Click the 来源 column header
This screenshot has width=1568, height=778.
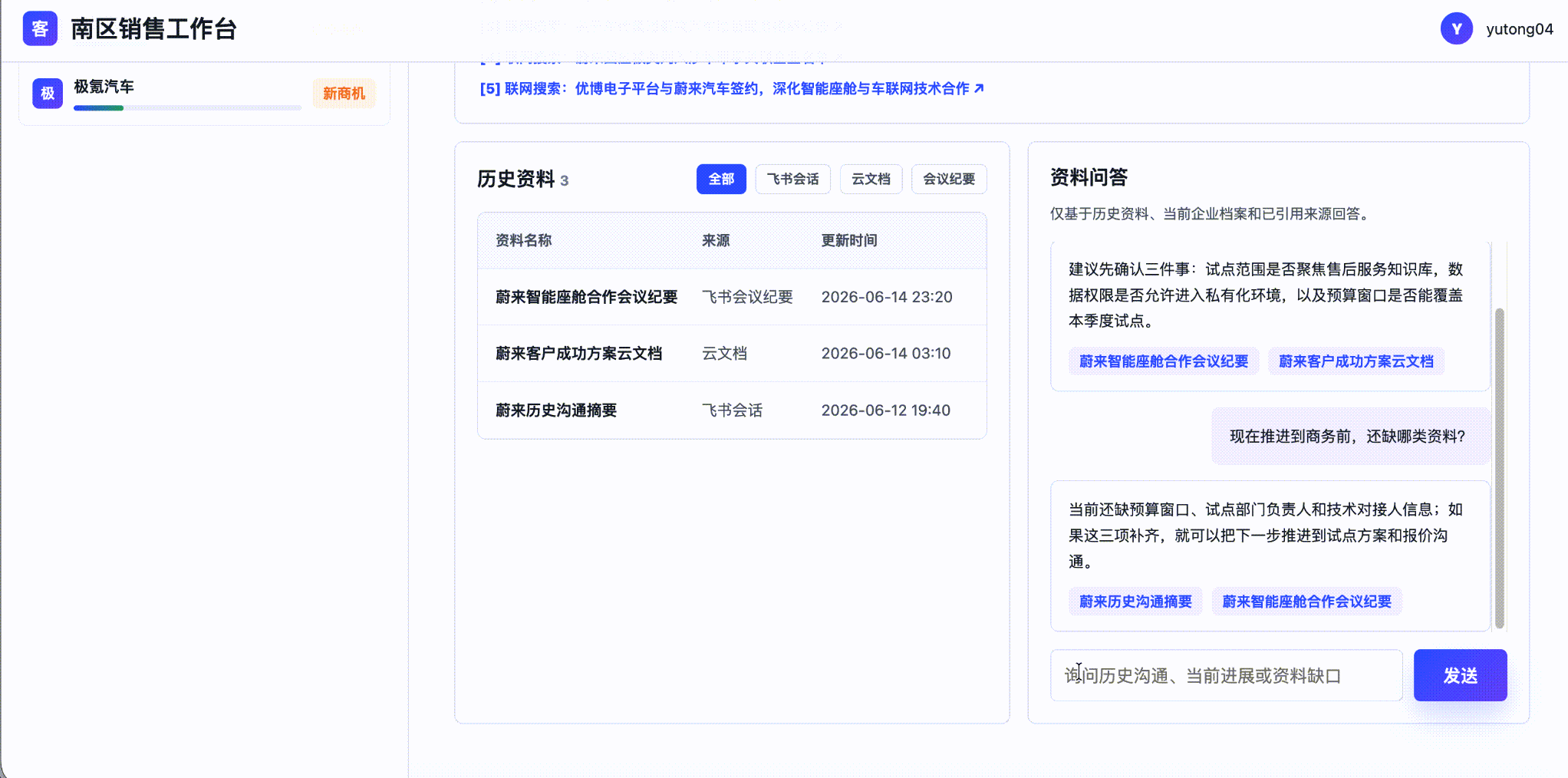[x=716, y=241]
